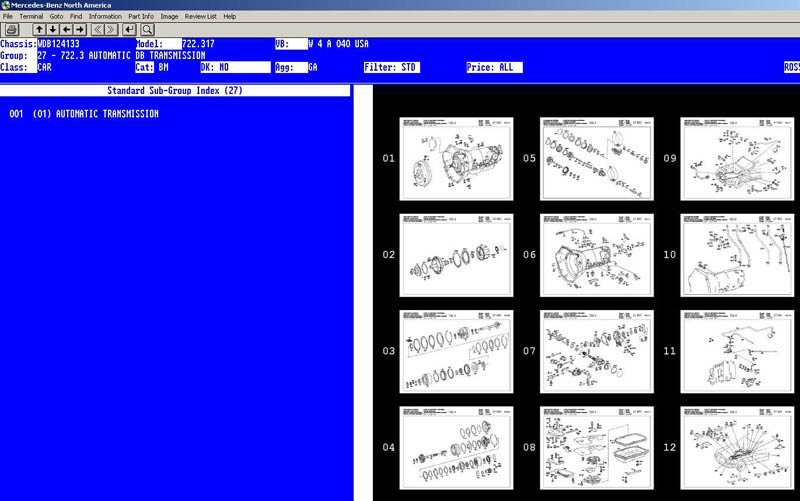Select 001 Automatic Transmission sub-group entry
800x501 pixels.
tap(84, 114)
